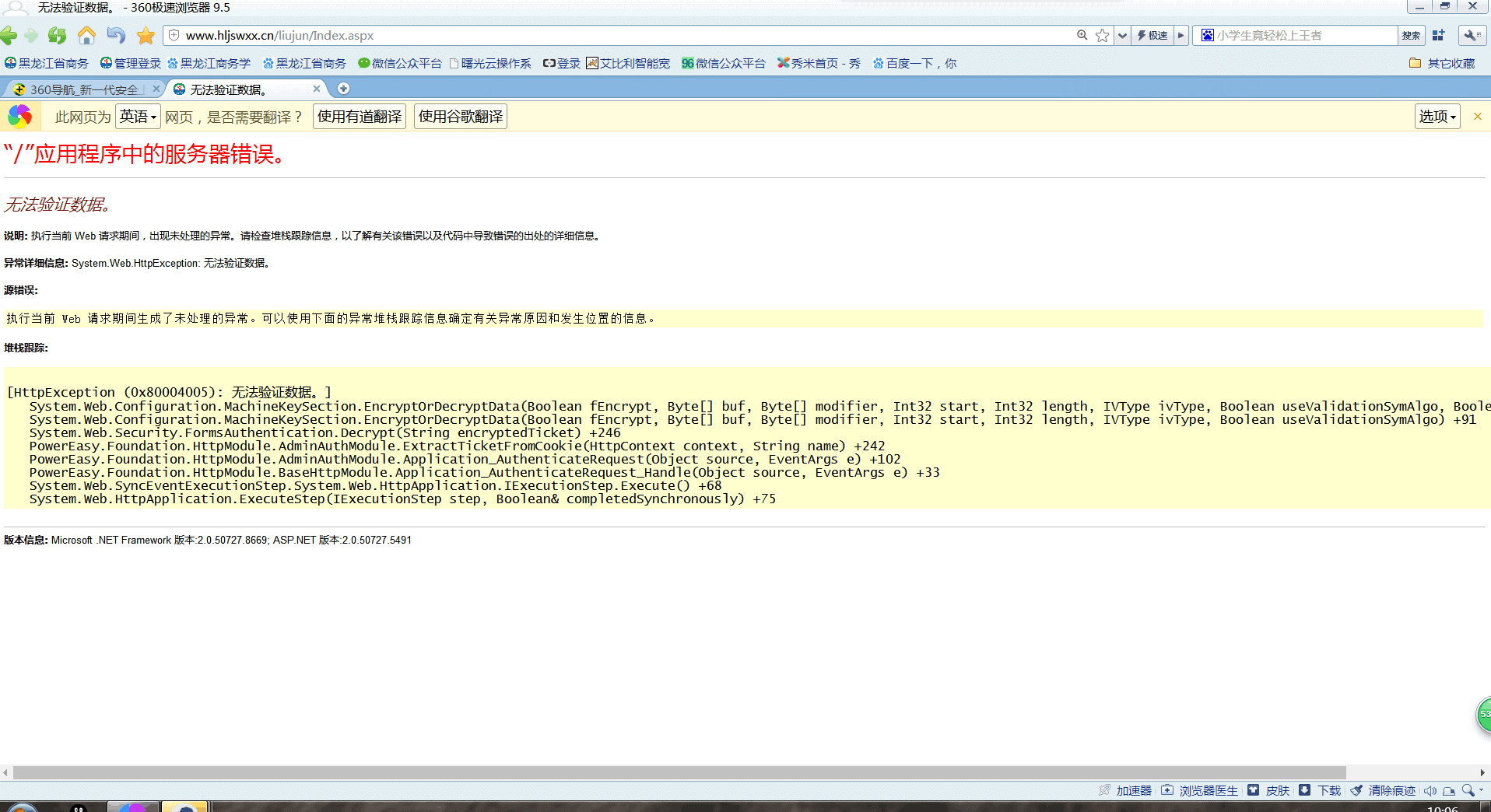Click the 使用谷歌翻译 button

coord(461,117)
